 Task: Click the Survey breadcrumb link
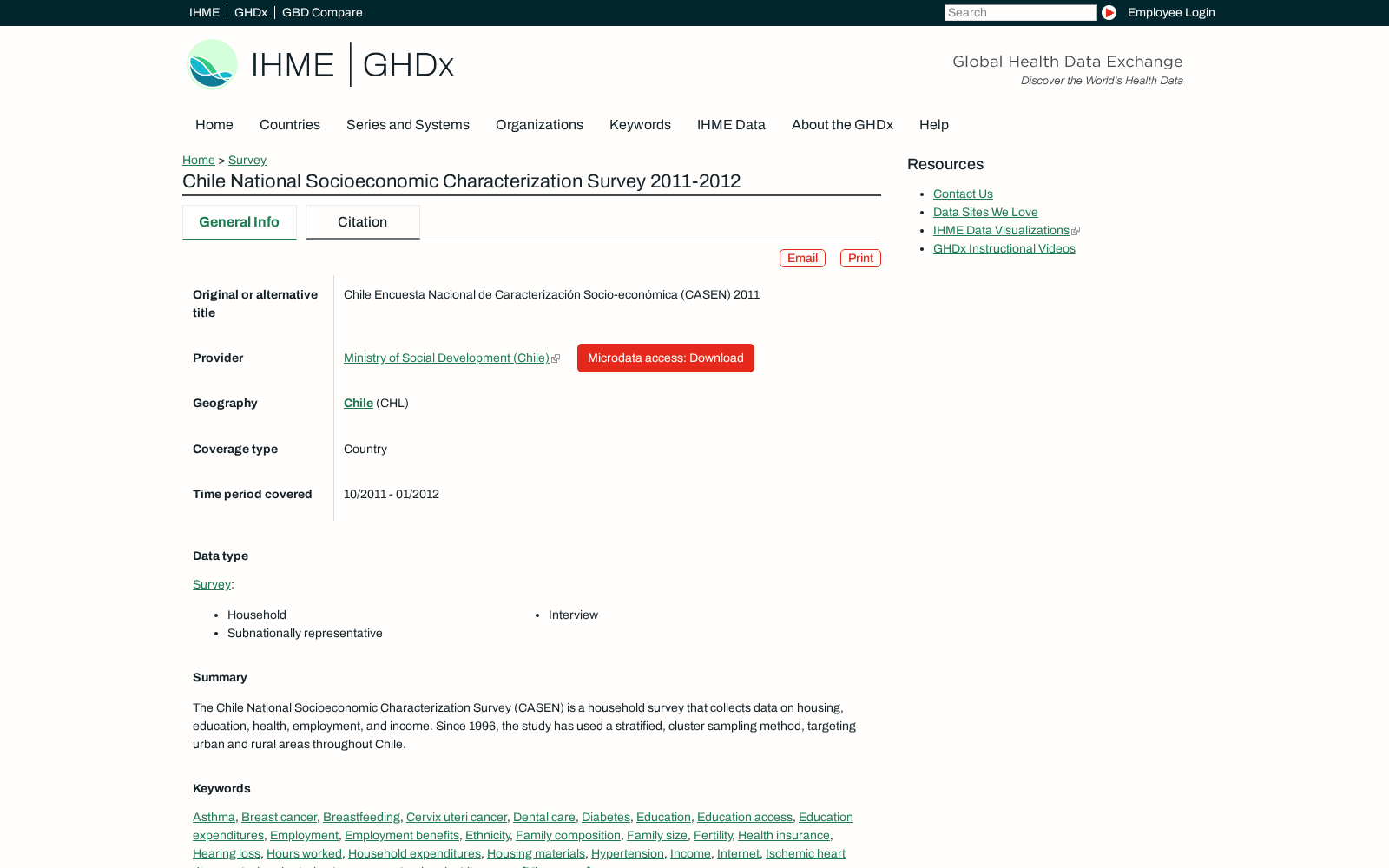(x=247, y=160)
